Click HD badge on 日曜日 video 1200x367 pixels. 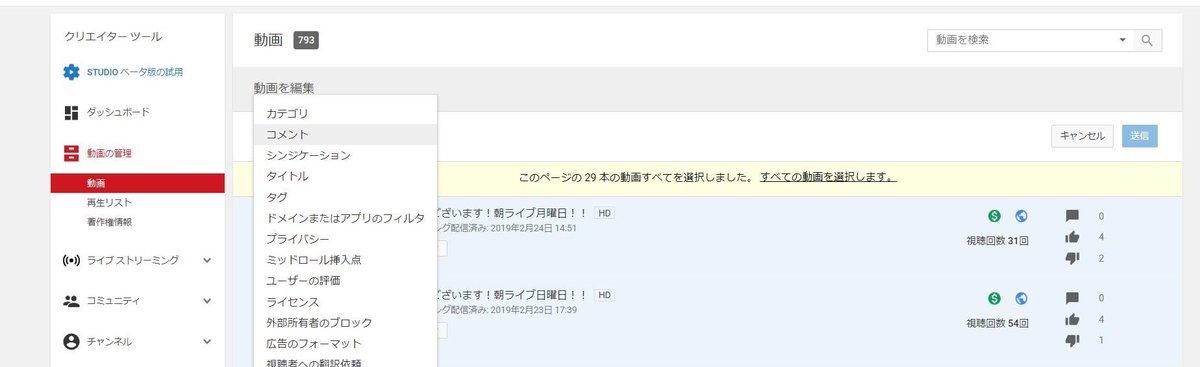tap(603, 296)
